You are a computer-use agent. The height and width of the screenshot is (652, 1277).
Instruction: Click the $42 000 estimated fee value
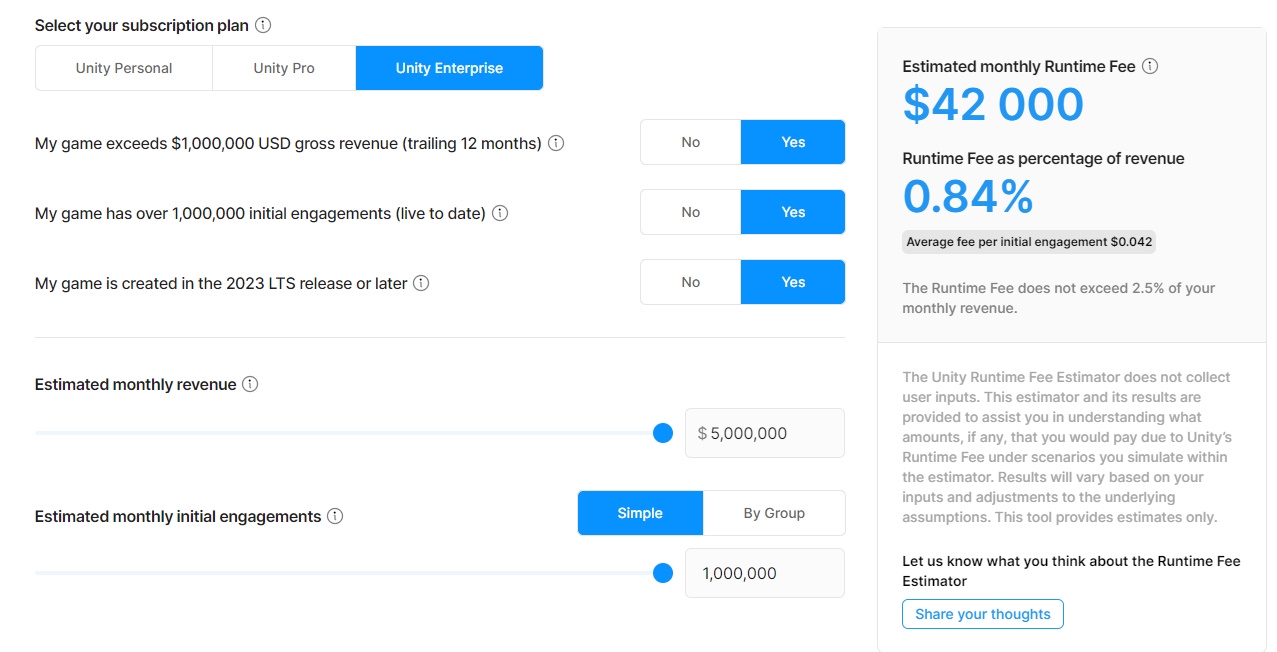993,105
